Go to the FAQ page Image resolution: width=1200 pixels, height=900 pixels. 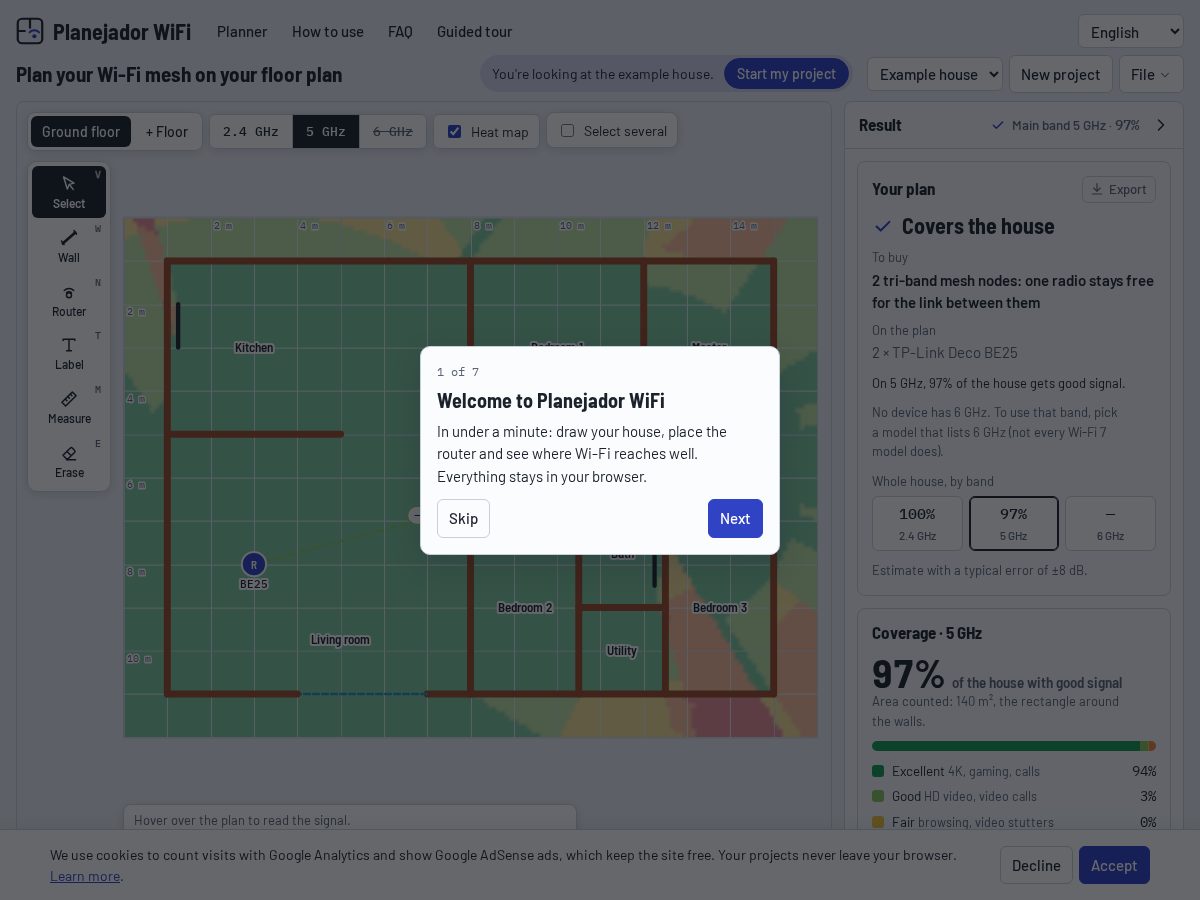400,31
